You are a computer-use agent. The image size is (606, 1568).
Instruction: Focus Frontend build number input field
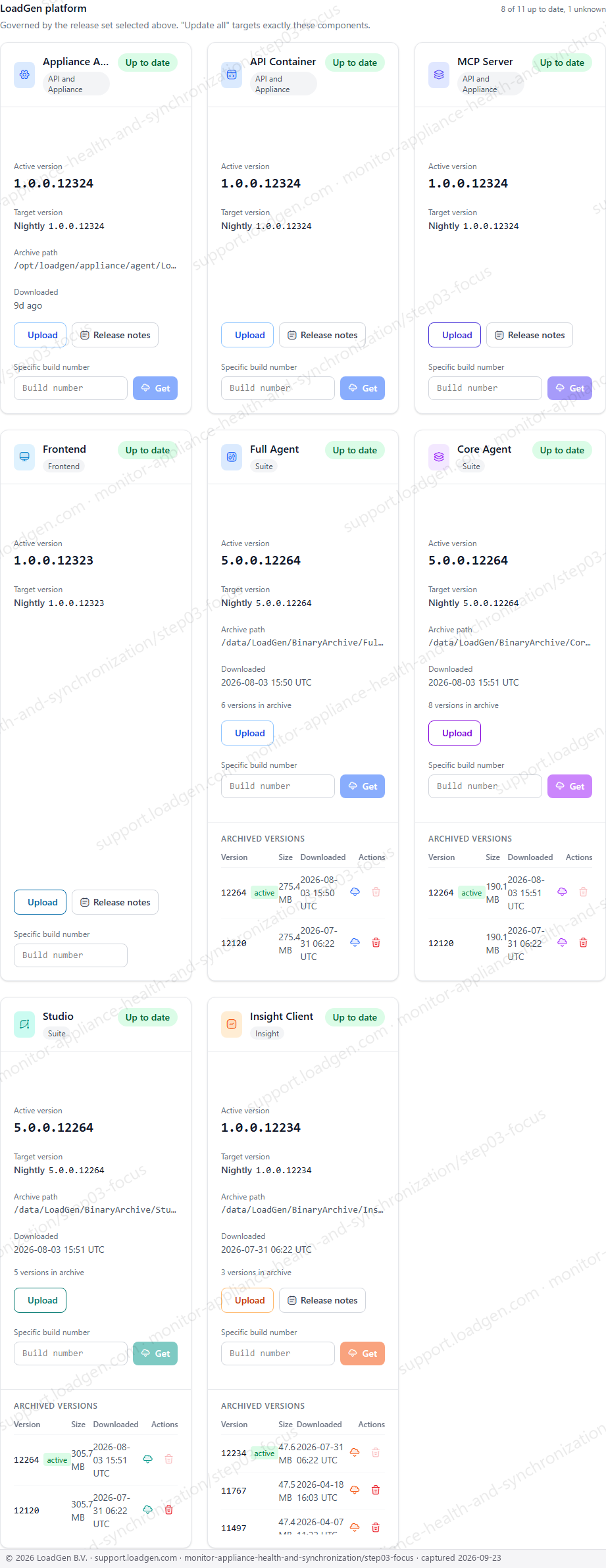(70, 955)
